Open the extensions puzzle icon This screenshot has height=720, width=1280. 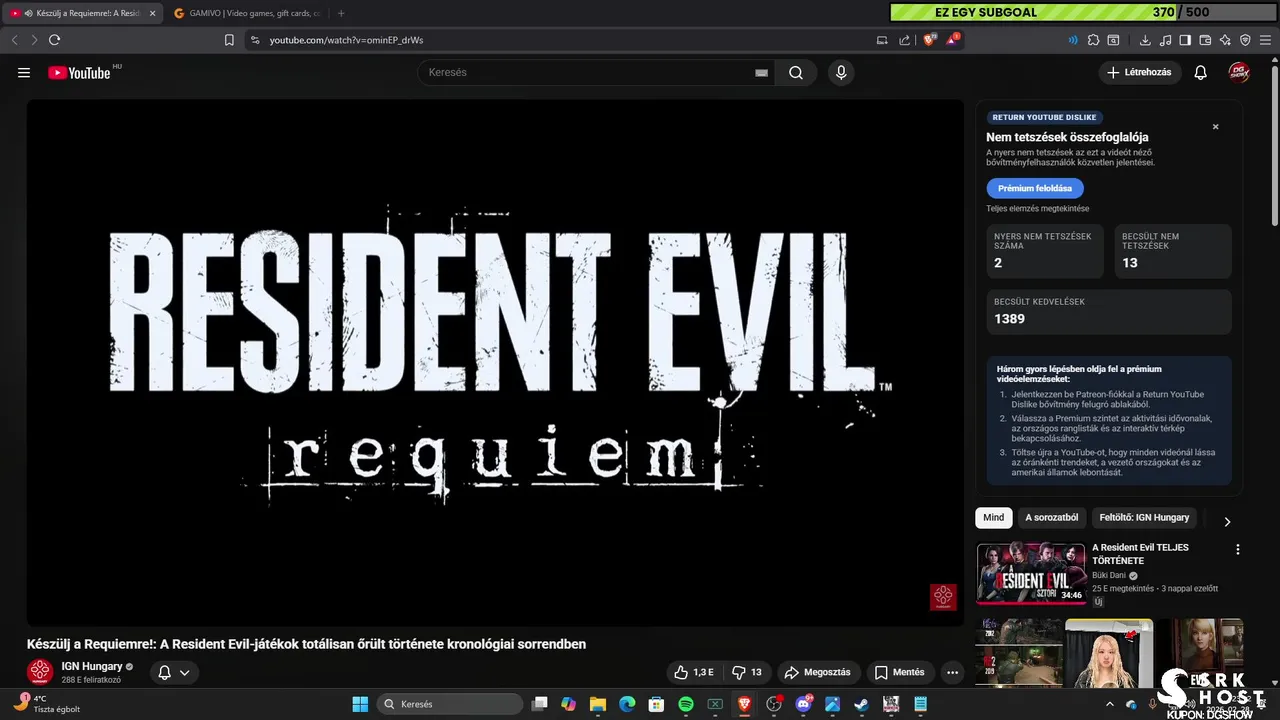(1094, 40)
